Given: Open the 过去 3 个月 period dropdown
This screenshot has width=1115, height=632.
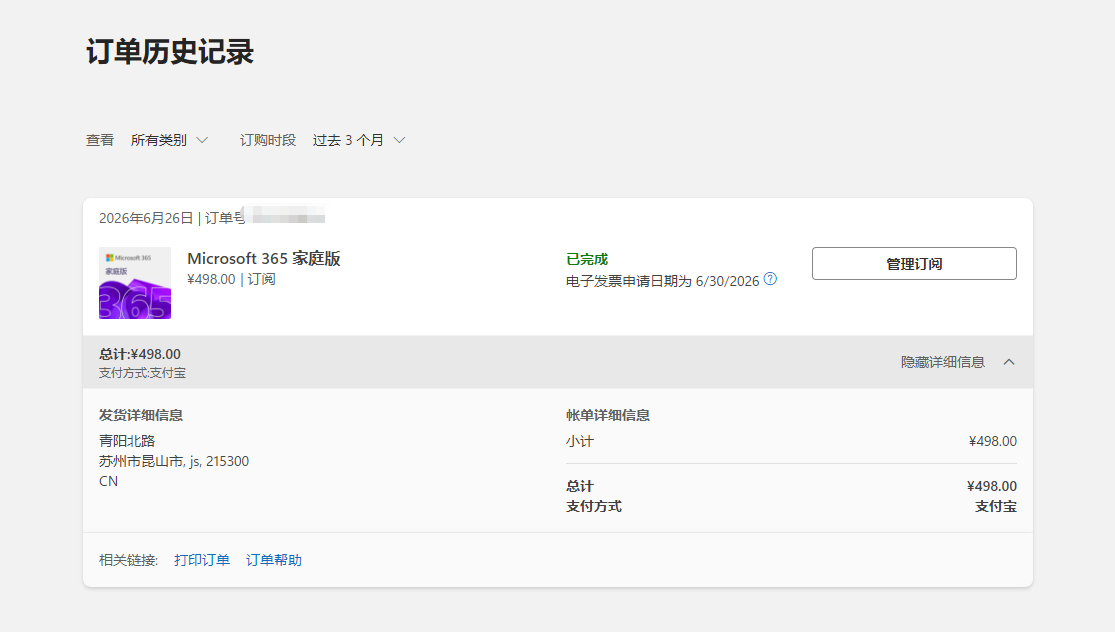Looking at the screenshot, I should (359, 140).
